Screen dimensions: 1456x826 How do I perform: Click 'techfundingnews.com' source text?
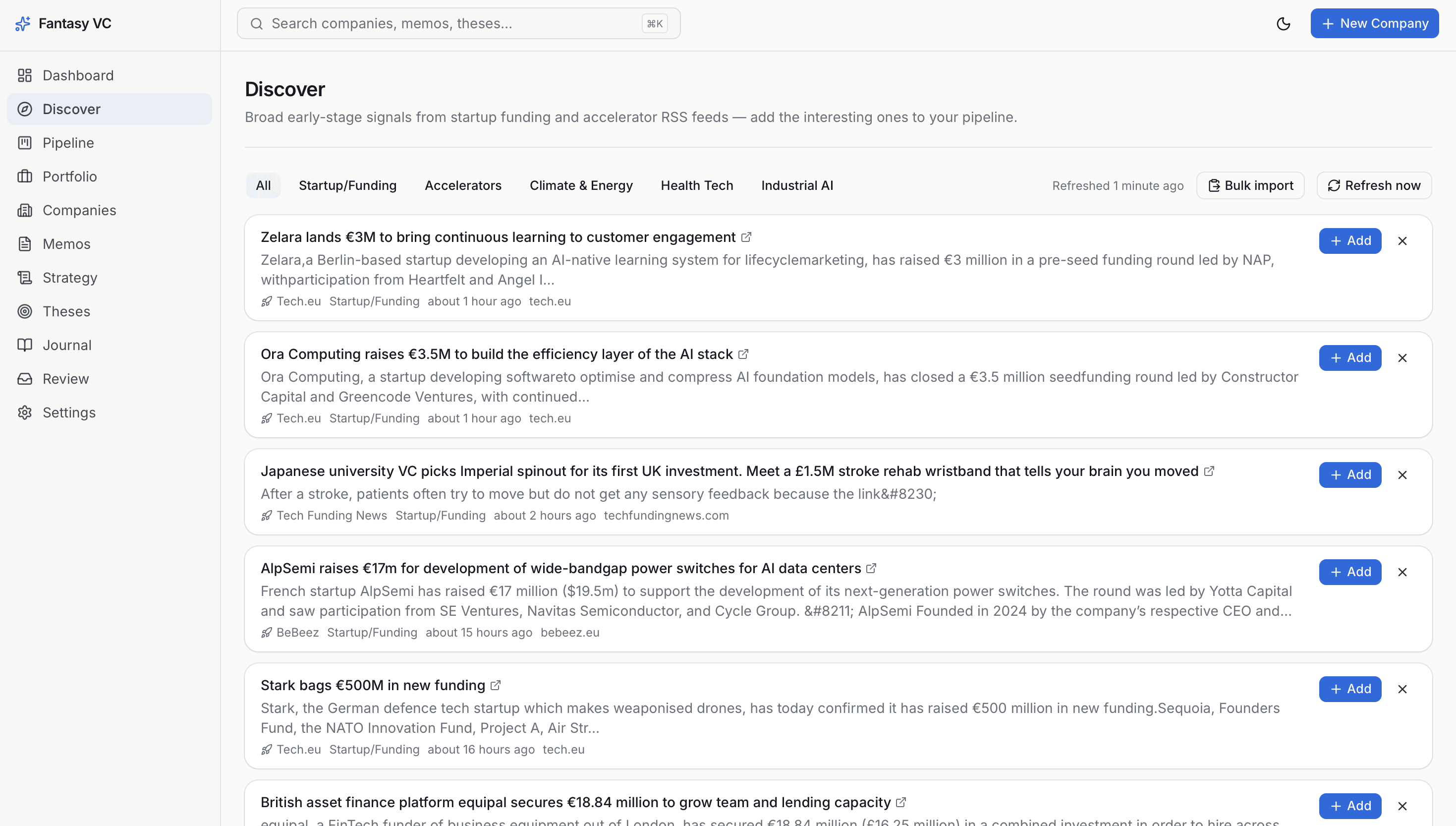pos(666,516)
